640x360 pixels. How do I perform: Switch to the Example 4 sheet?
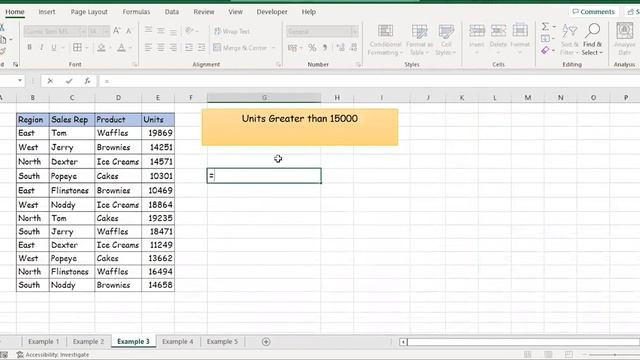click(178, 341)
